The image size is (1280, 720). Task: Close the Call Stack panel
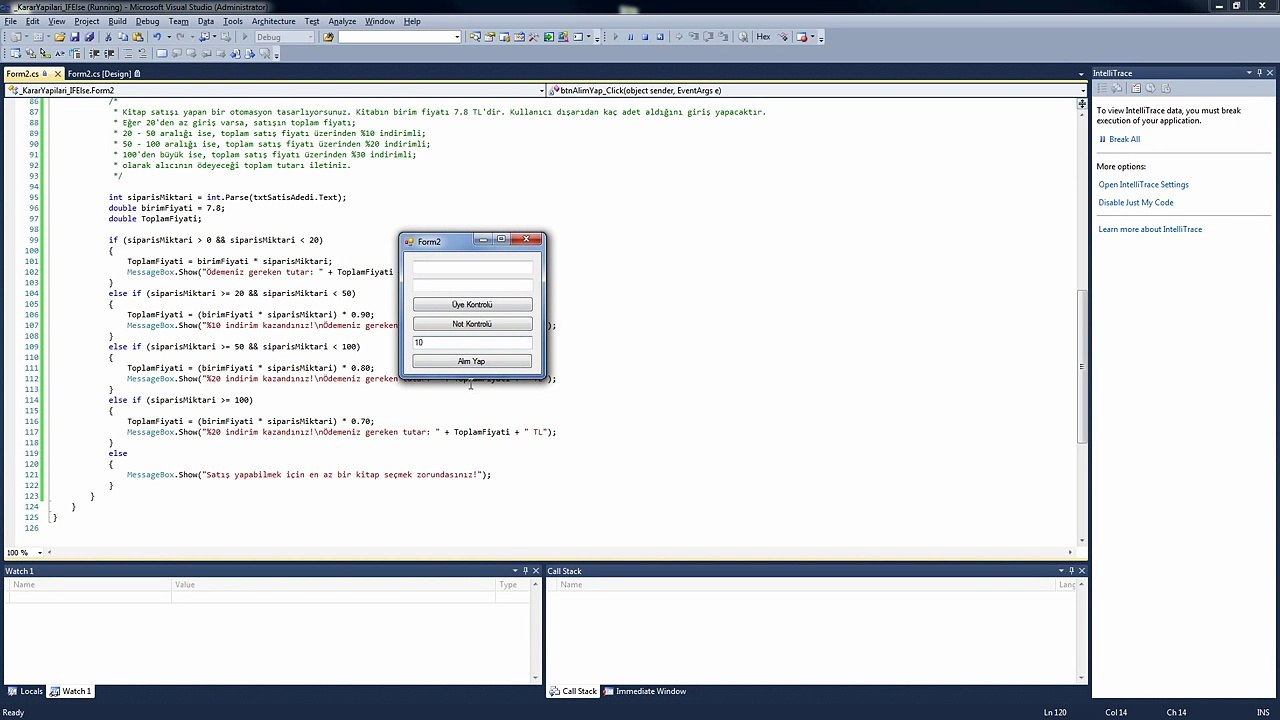point(1081,571)
